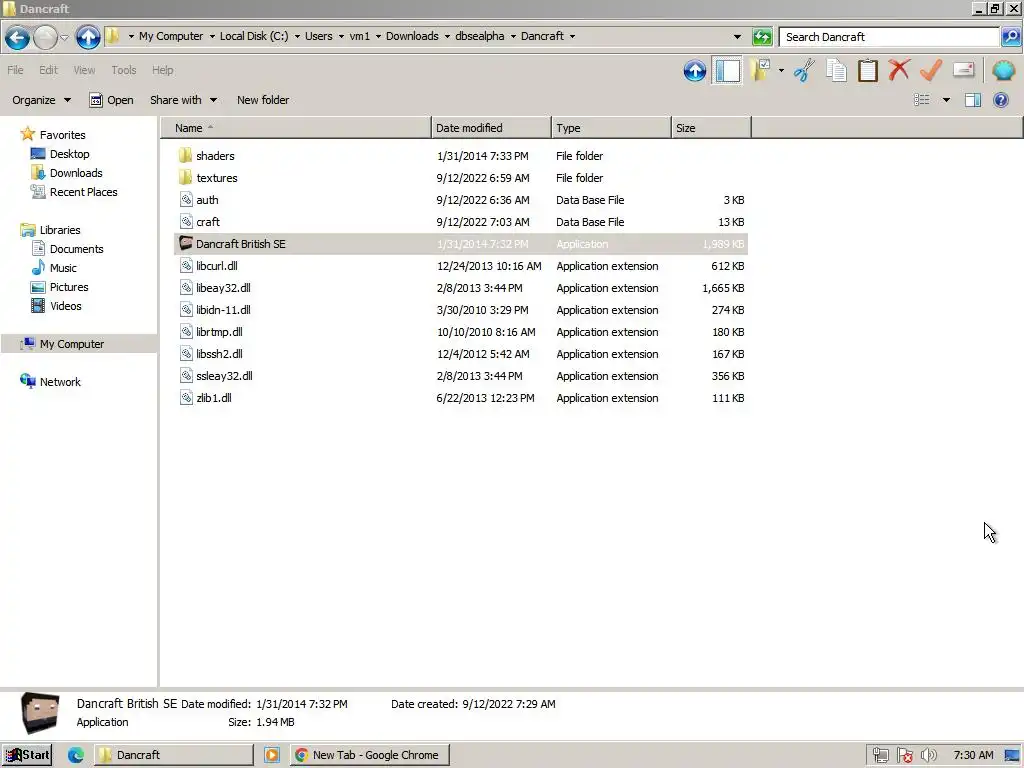Refresh the folder with the green arrows button

pos(762,37)
